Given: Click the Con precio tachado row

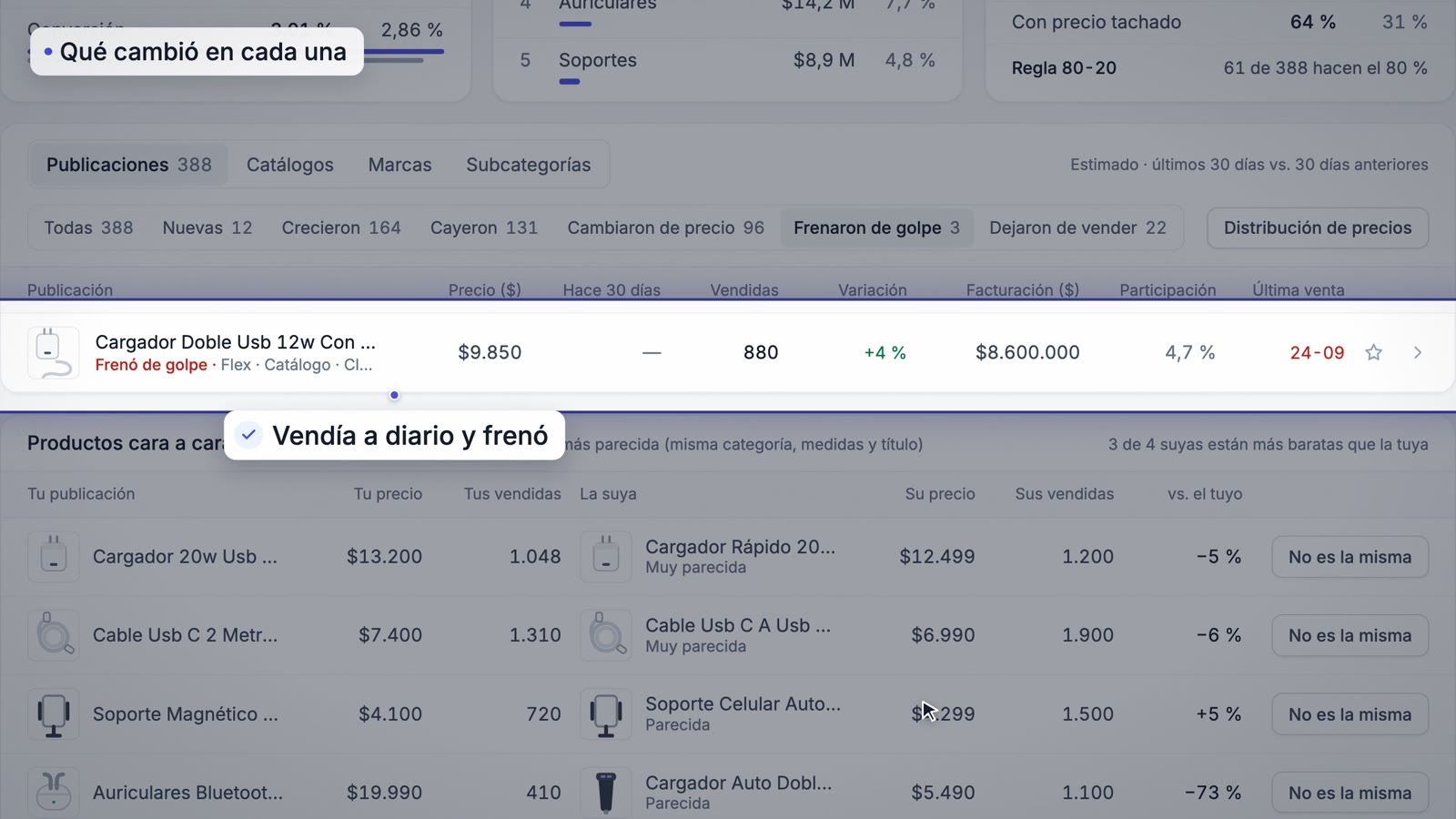Looking at the screenshot, I should click(1219, 22).
